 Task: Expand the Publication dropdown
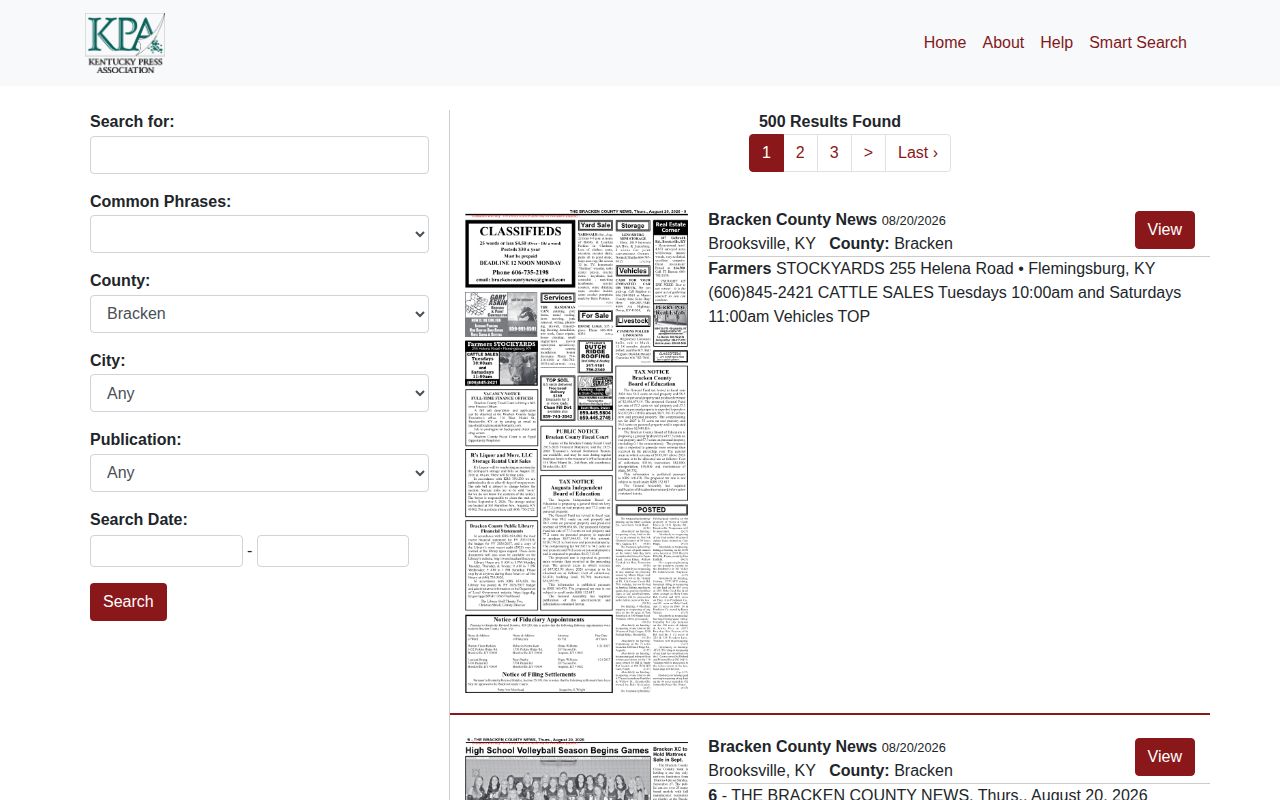coord(259,473)
